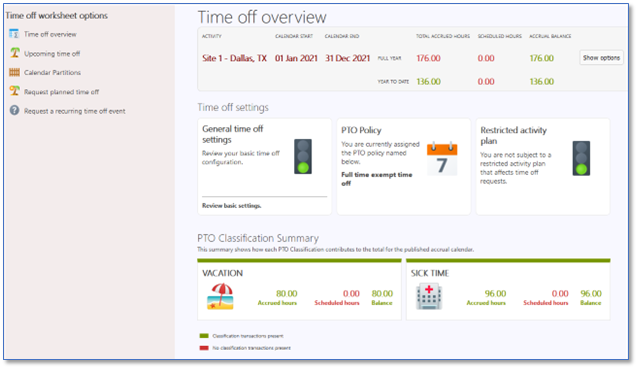
Task: Click full year total accrued hours 176.00
Action: pyautogui.click(x=428, y=58)
